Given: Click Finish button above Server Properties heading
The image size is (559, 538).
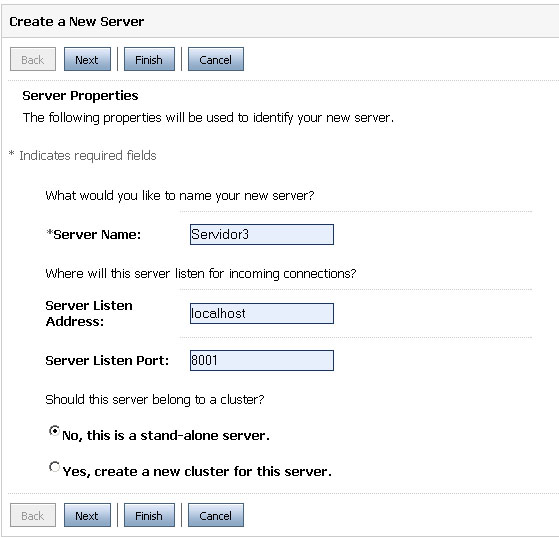Looking at the screenshot, I should (149, 59).
